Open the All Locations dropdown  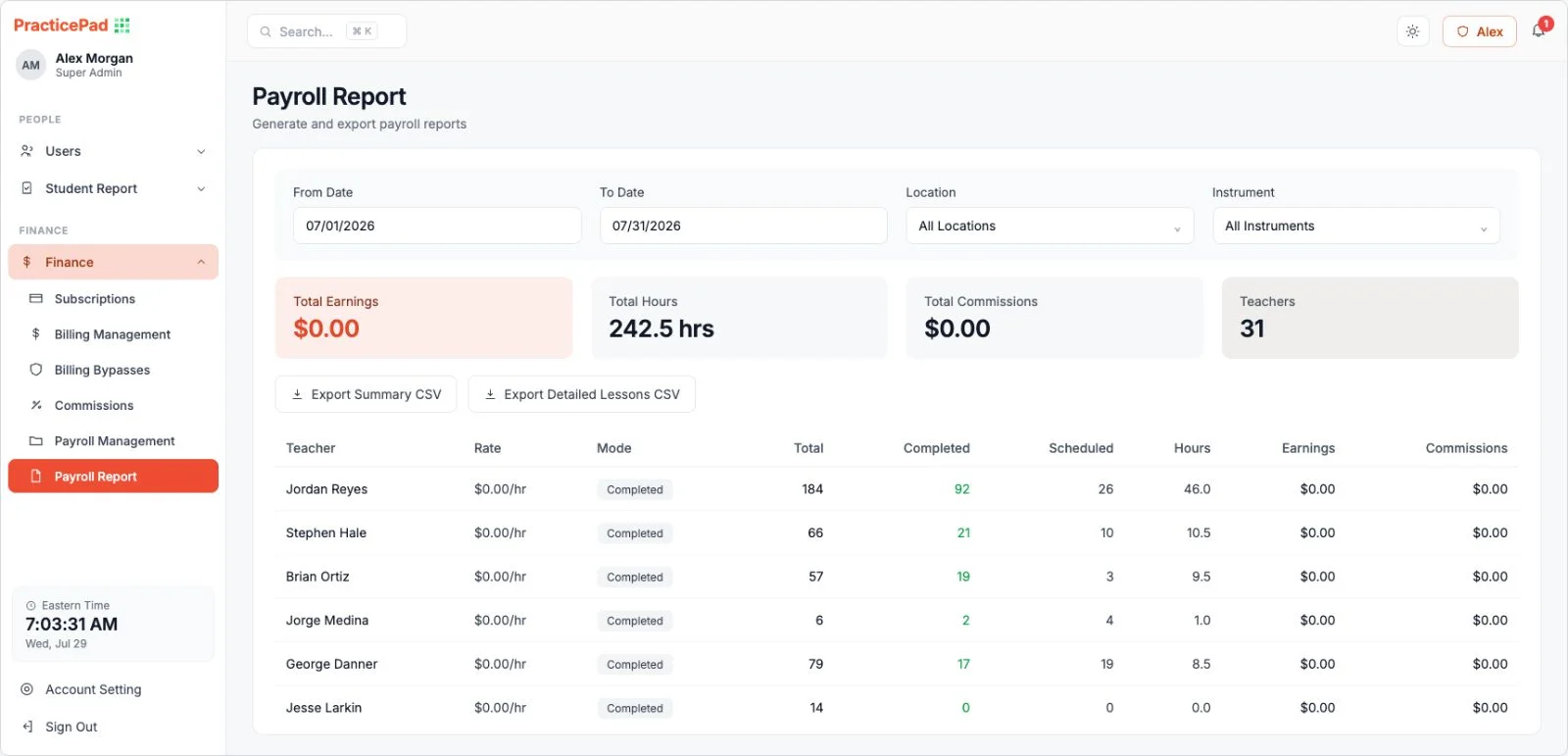coord(1050,226)
